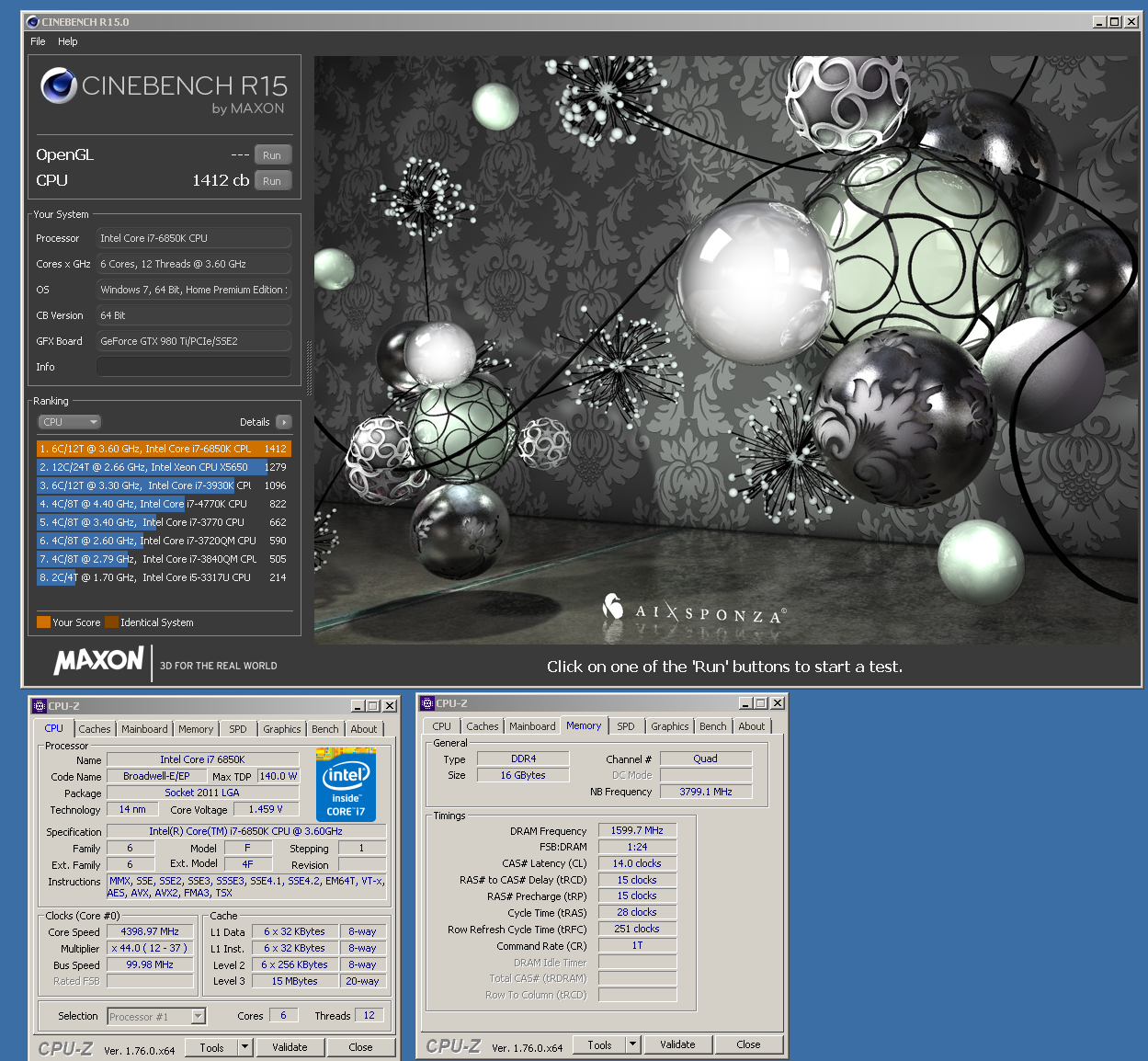Click the orange Your Score legend swatch

pos(43,622)
